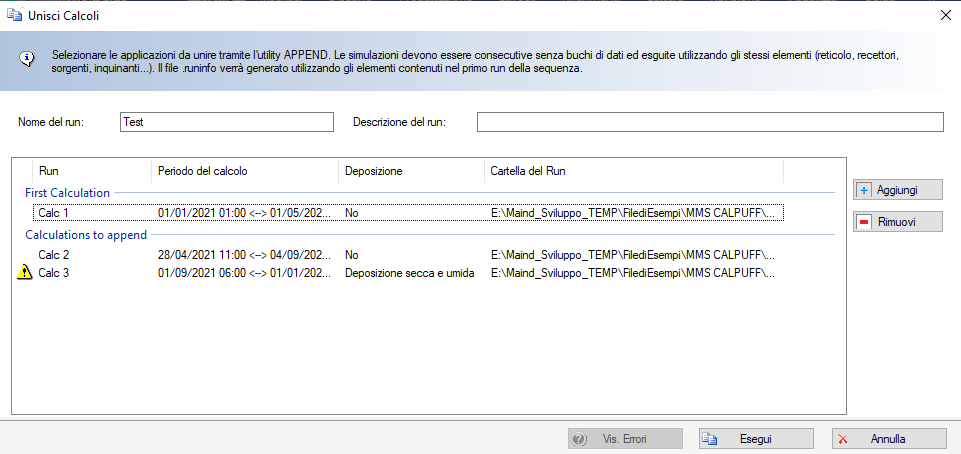Screen dimensions: 961x454
Task: Collapse the Calculations to append group header
Action: 86,235
